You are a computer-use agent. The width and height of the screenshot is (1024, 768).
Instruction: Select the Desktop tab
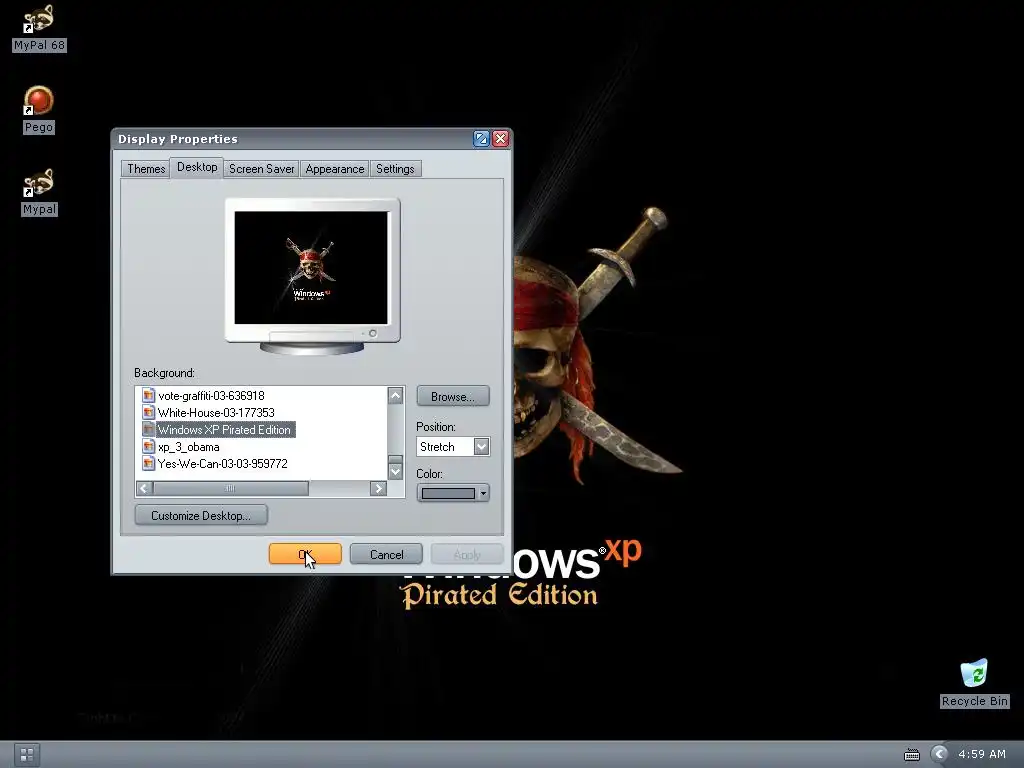click(x=197, y=167)
